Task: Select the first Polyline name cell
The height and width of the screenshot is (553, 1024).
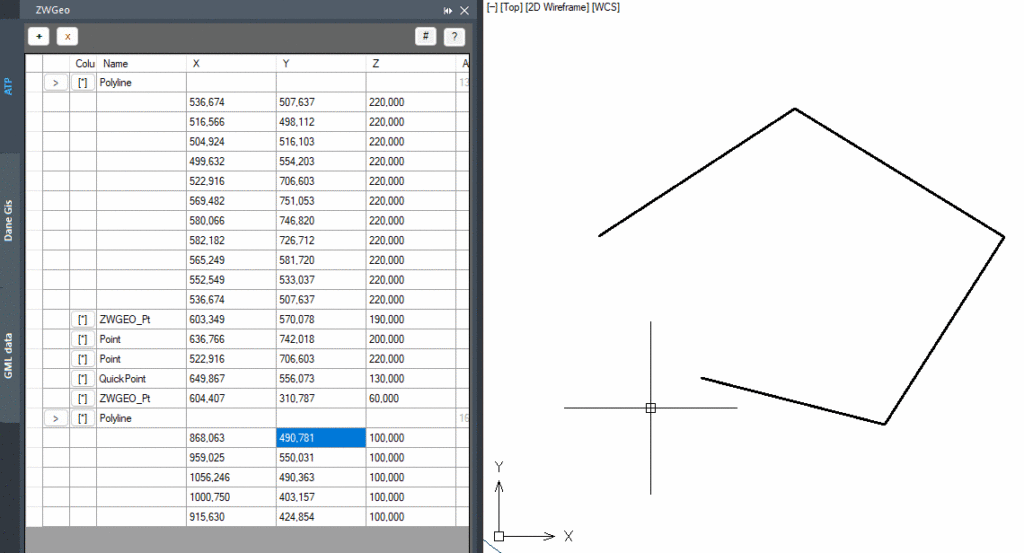Action: click(141, 83)
